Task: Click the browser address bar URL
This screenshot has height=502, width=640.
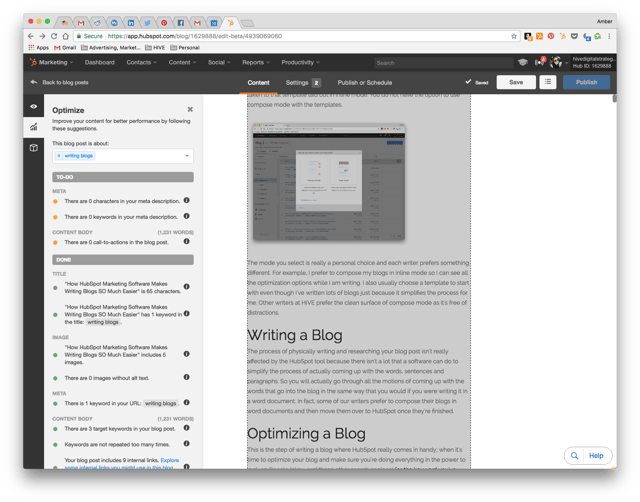Action: coord(195,36)
